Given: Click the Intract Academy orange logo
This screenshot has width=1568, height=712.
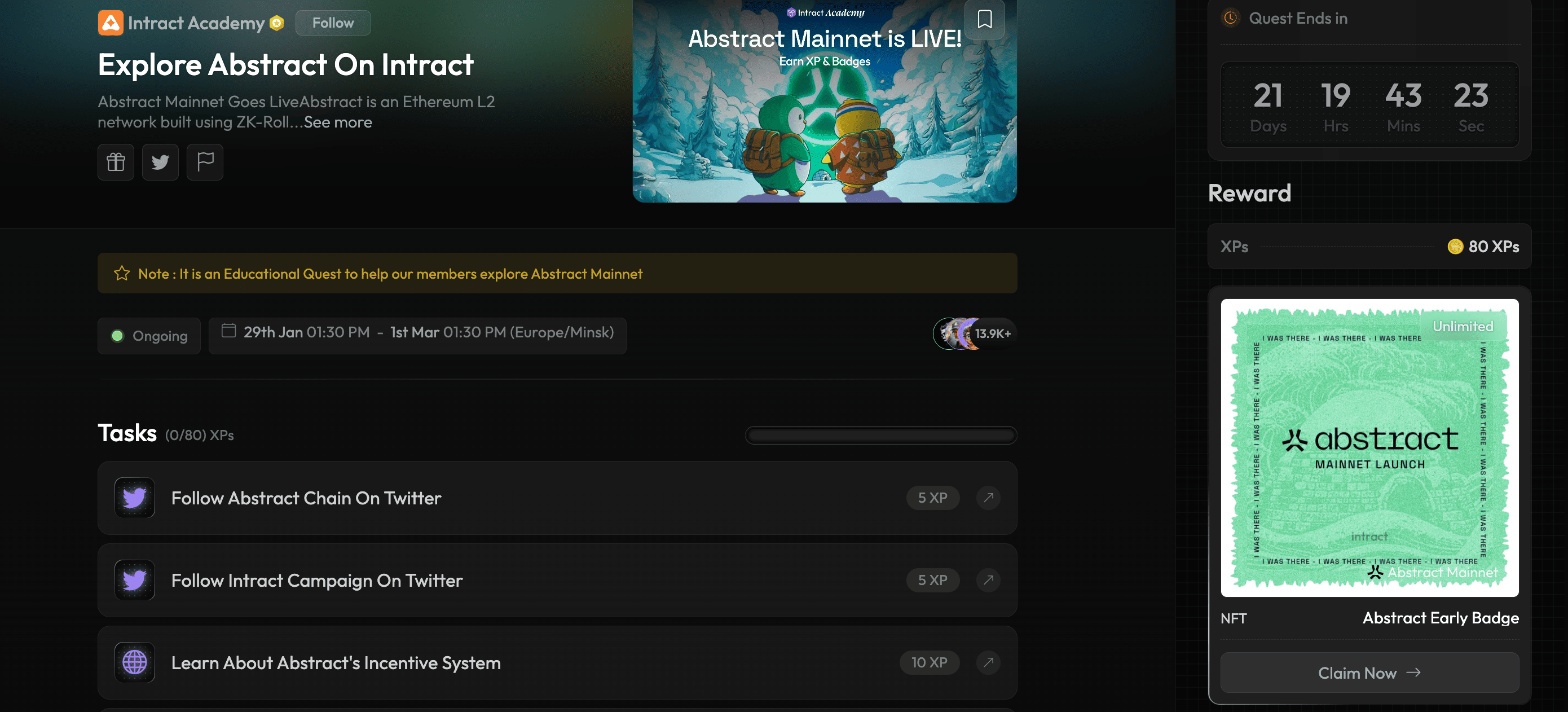Looking at the screenshot, I should click(110, 23).
